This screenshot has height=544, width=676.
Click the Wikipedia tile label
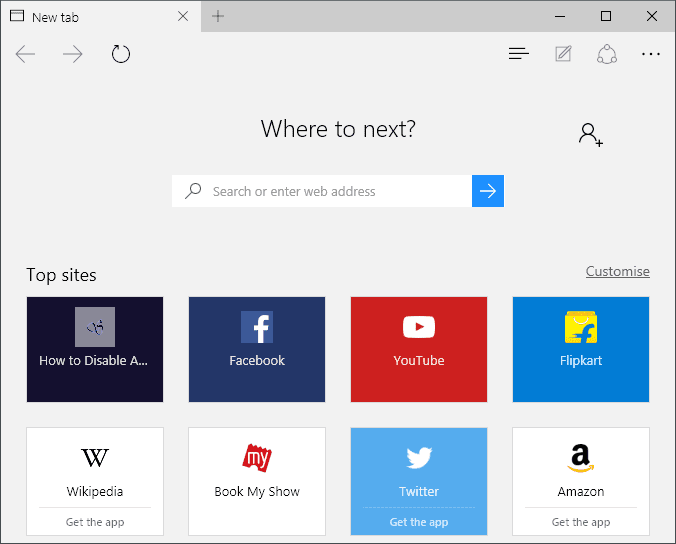click(x=95, y=491)
